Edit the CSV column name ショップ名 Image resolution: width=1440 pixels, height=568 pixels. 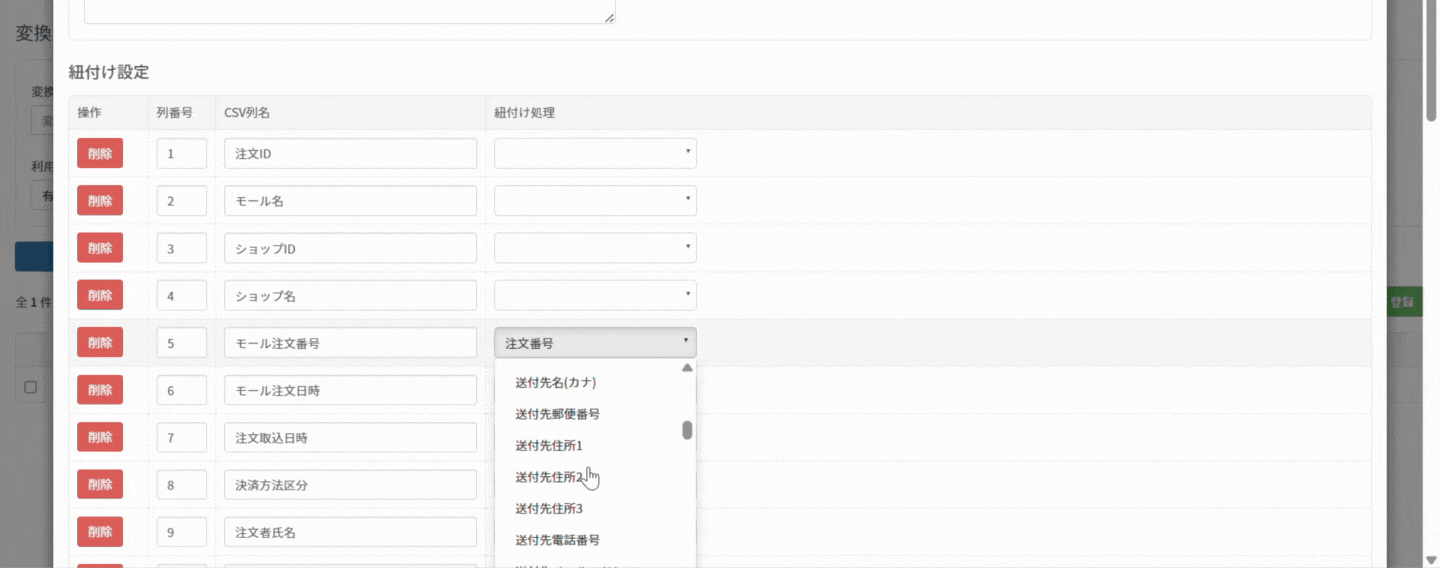pos(350,295)
